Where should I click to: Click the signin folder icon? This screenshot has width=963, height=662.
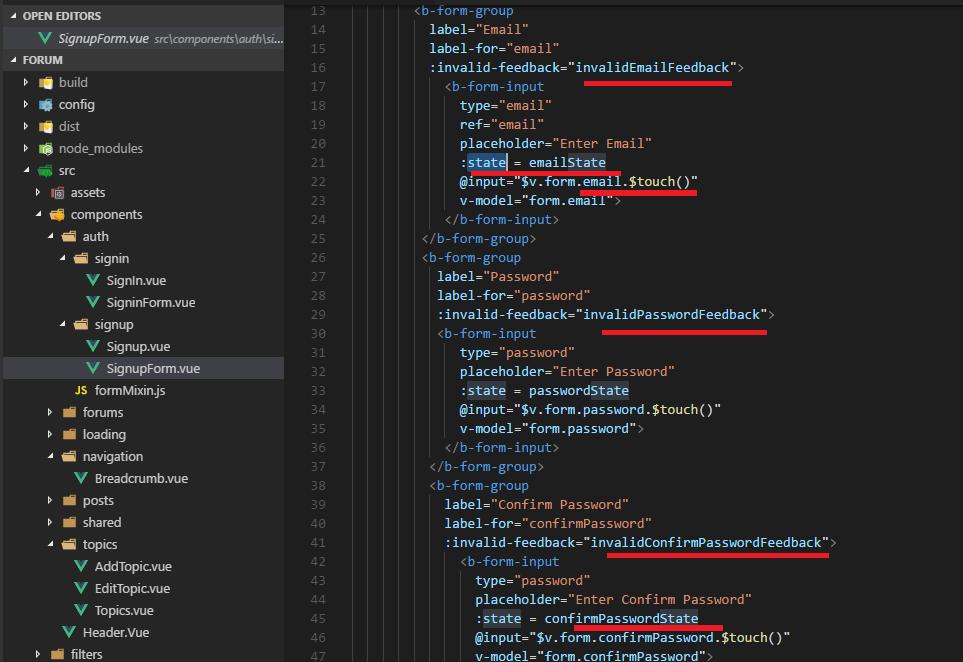tap(82, 259)
